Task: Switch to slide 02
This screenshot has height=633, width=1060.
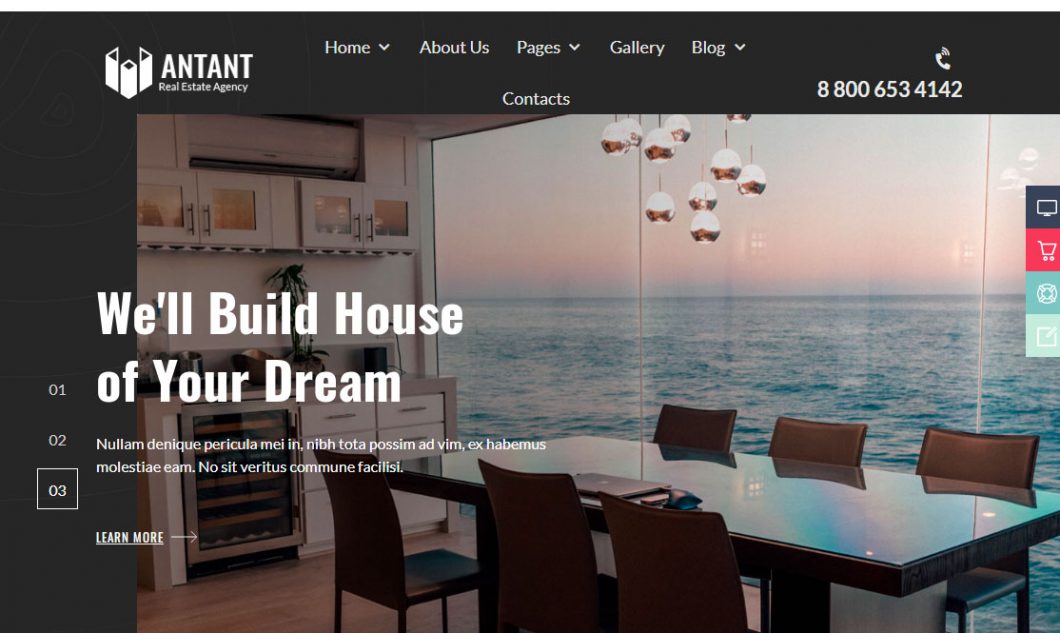Action: click(57, 440)
